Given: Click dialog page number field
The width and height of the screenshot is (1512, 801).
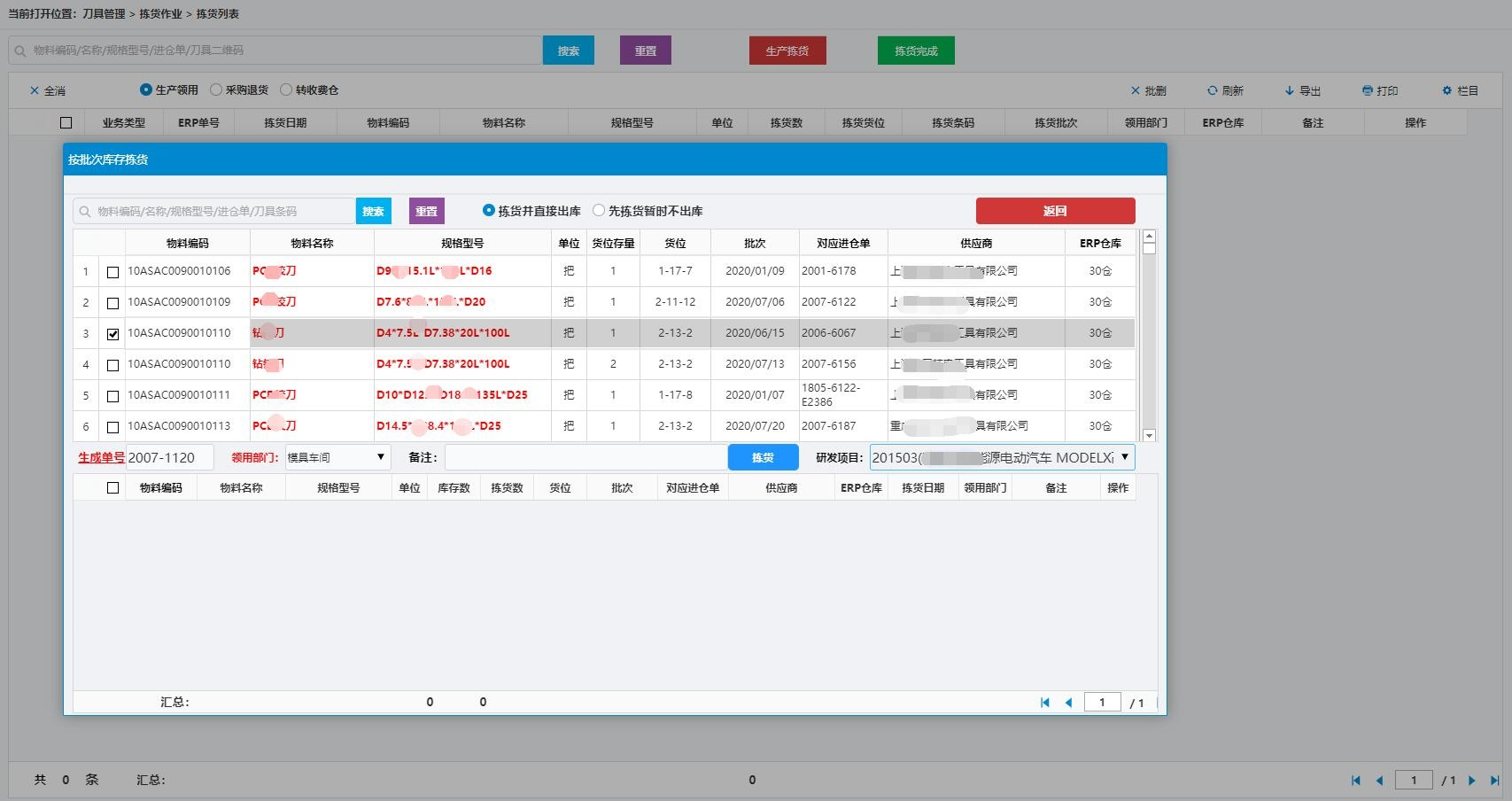Looking at the screenshot, I should (1102, 702).
